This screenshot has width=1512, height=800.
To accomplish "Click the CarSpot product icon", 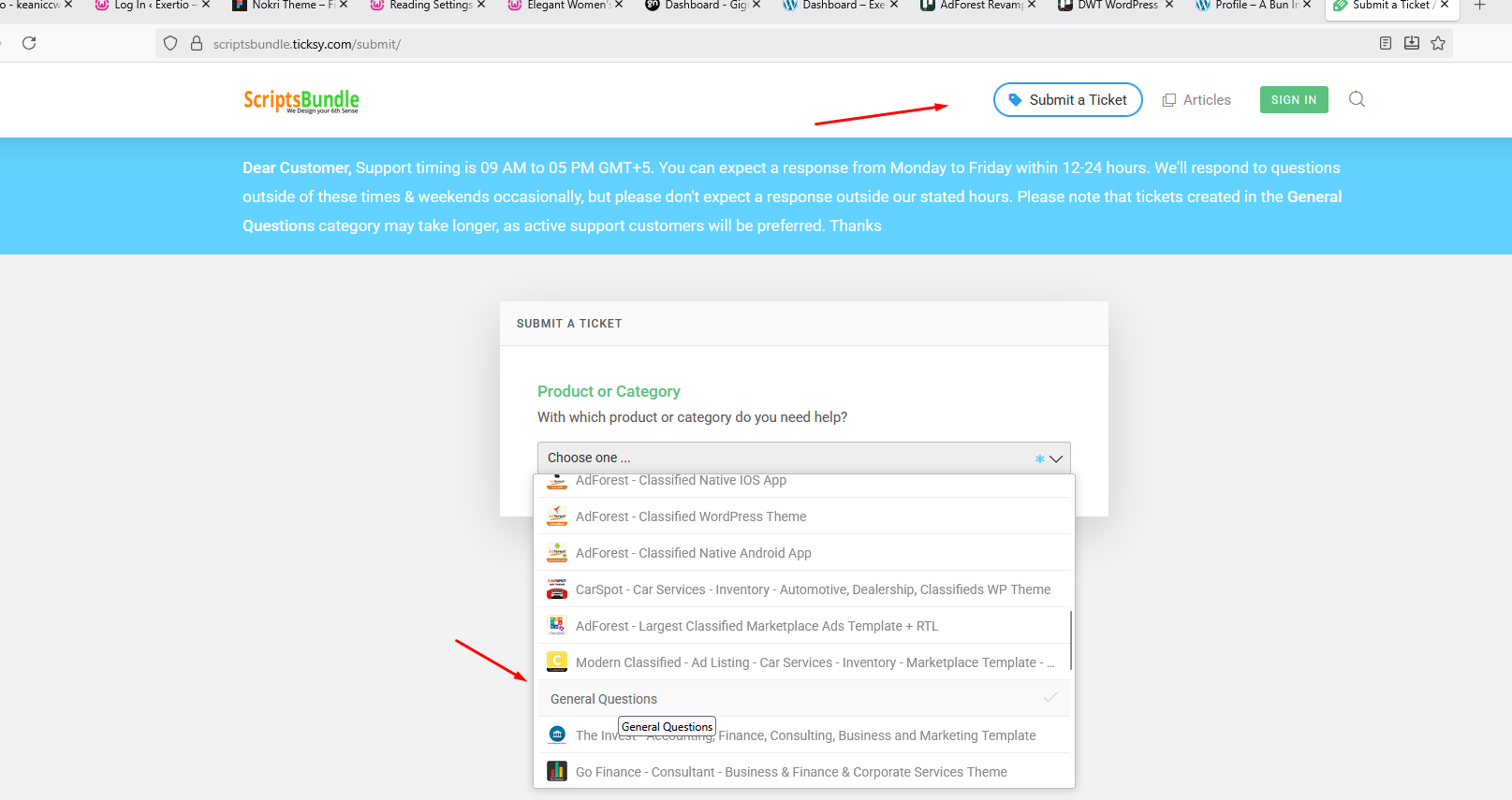I will coord(557,589).
